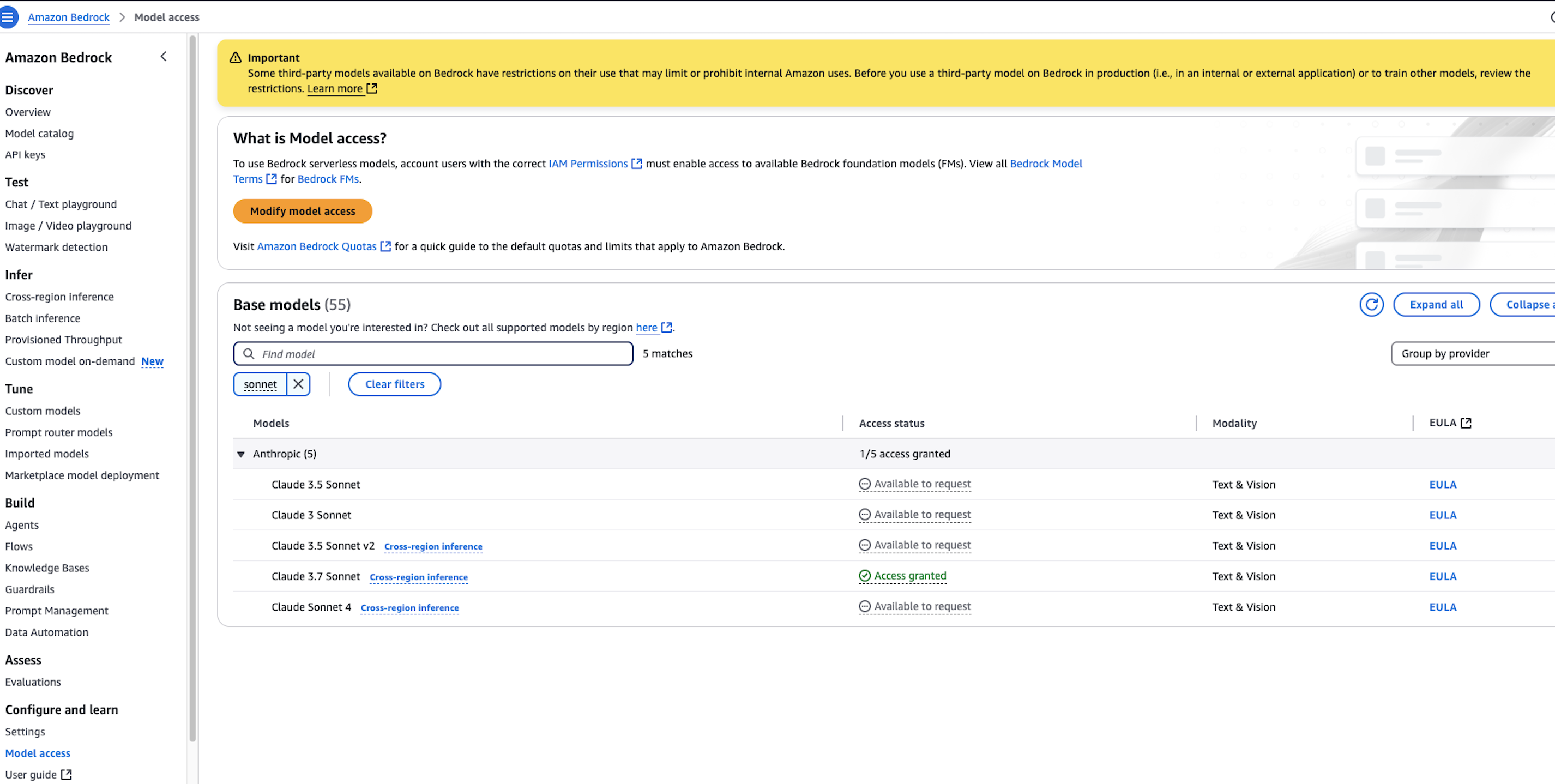
Task: Click the refresh icon above the models table
Action: coord(1371,304)
